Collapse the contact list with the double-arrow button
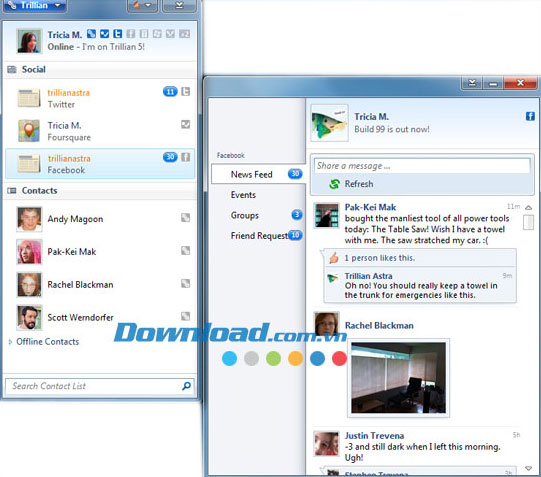The width and height of the screenshot is (541, 477). click(179, 5)
